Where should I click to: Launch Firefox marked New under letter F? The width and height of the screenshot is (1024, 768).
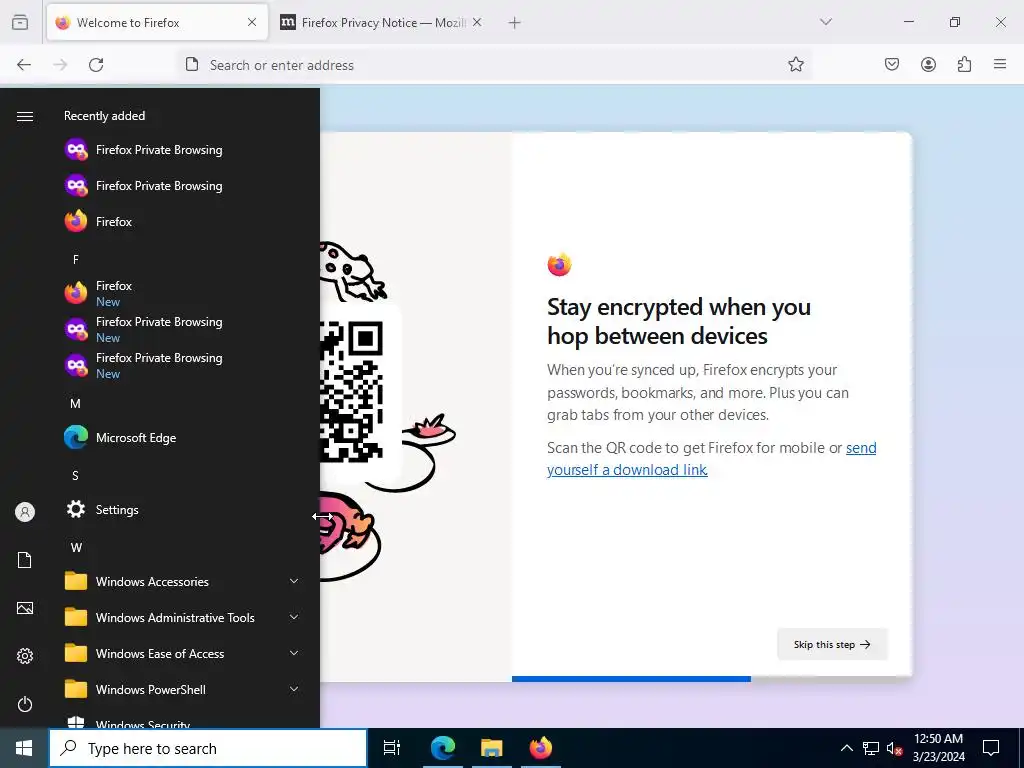(183, 293)
